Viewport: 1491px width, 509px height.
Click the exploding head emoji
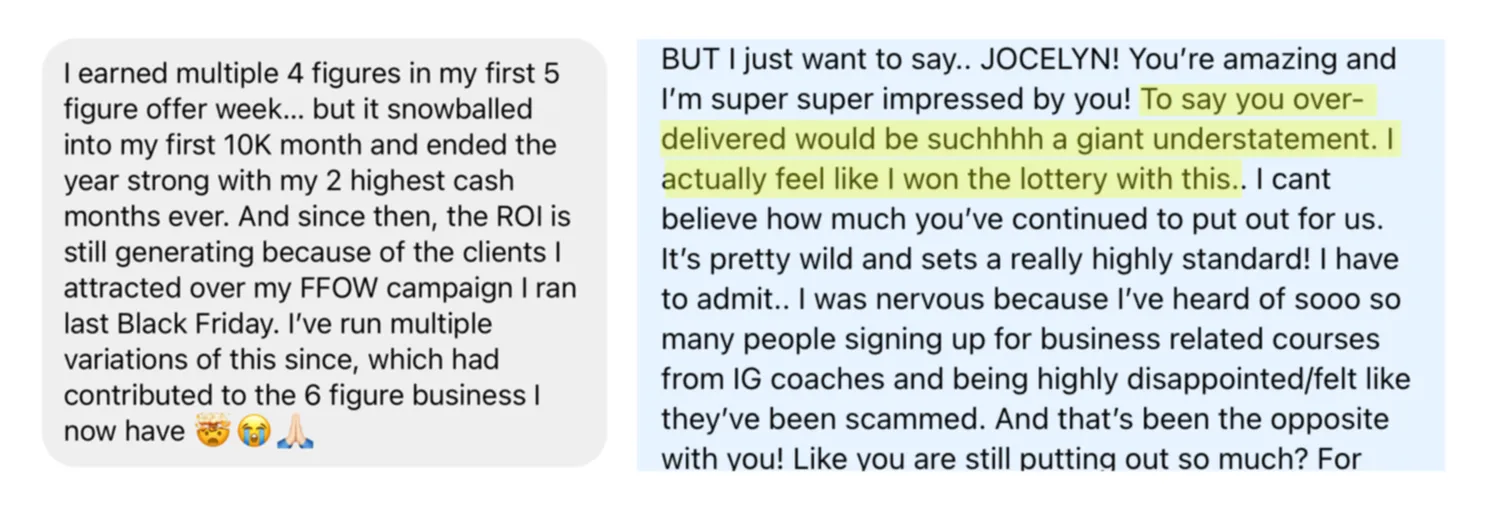click(x=212, y=432)
